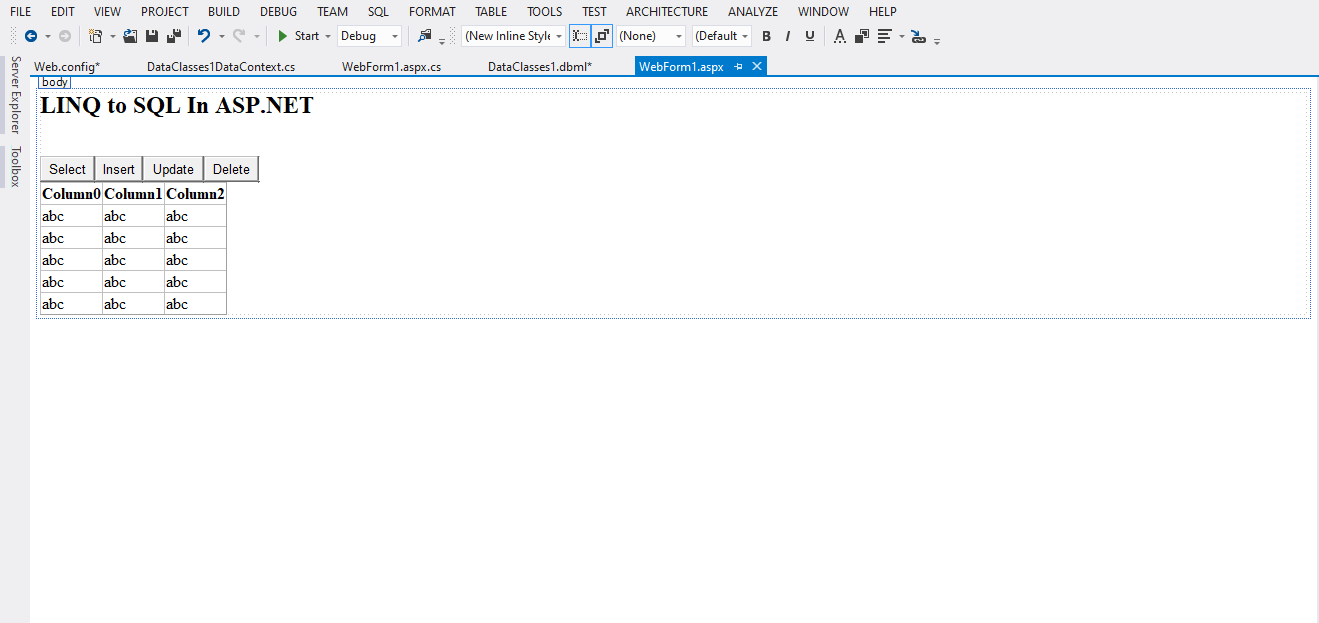1319x623 pixels.
Task: Open the Debug configuration dropdown
Action: click(369, 36)
